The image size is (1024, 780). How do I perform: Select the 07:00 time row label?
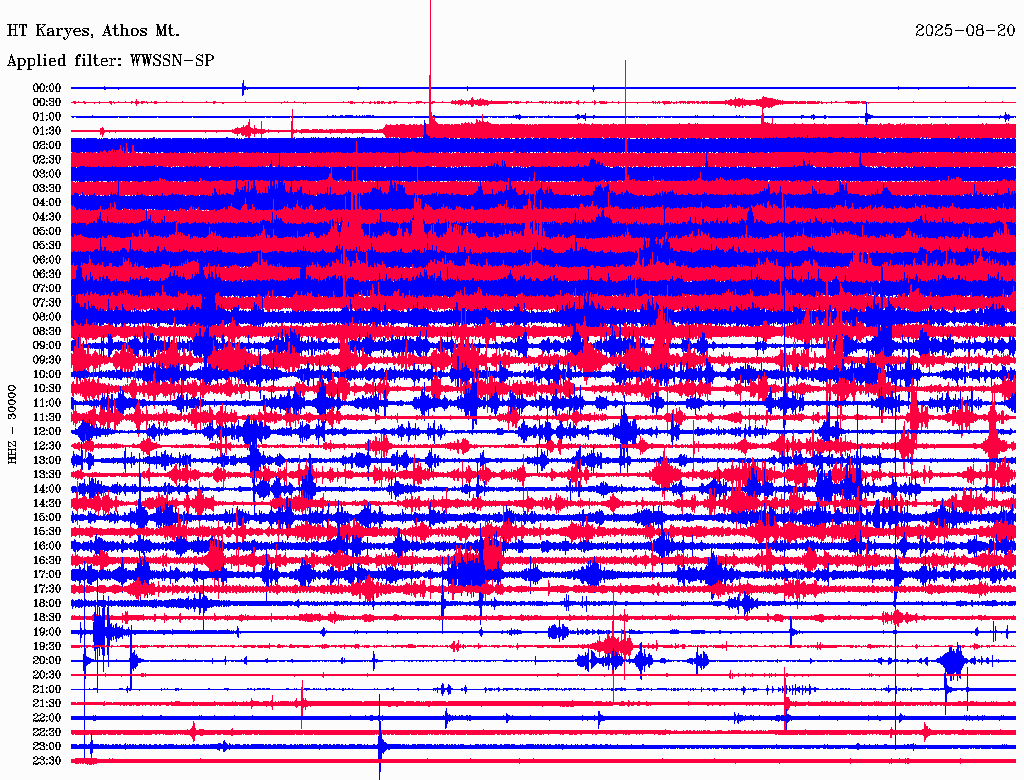(x=47, y=289)
